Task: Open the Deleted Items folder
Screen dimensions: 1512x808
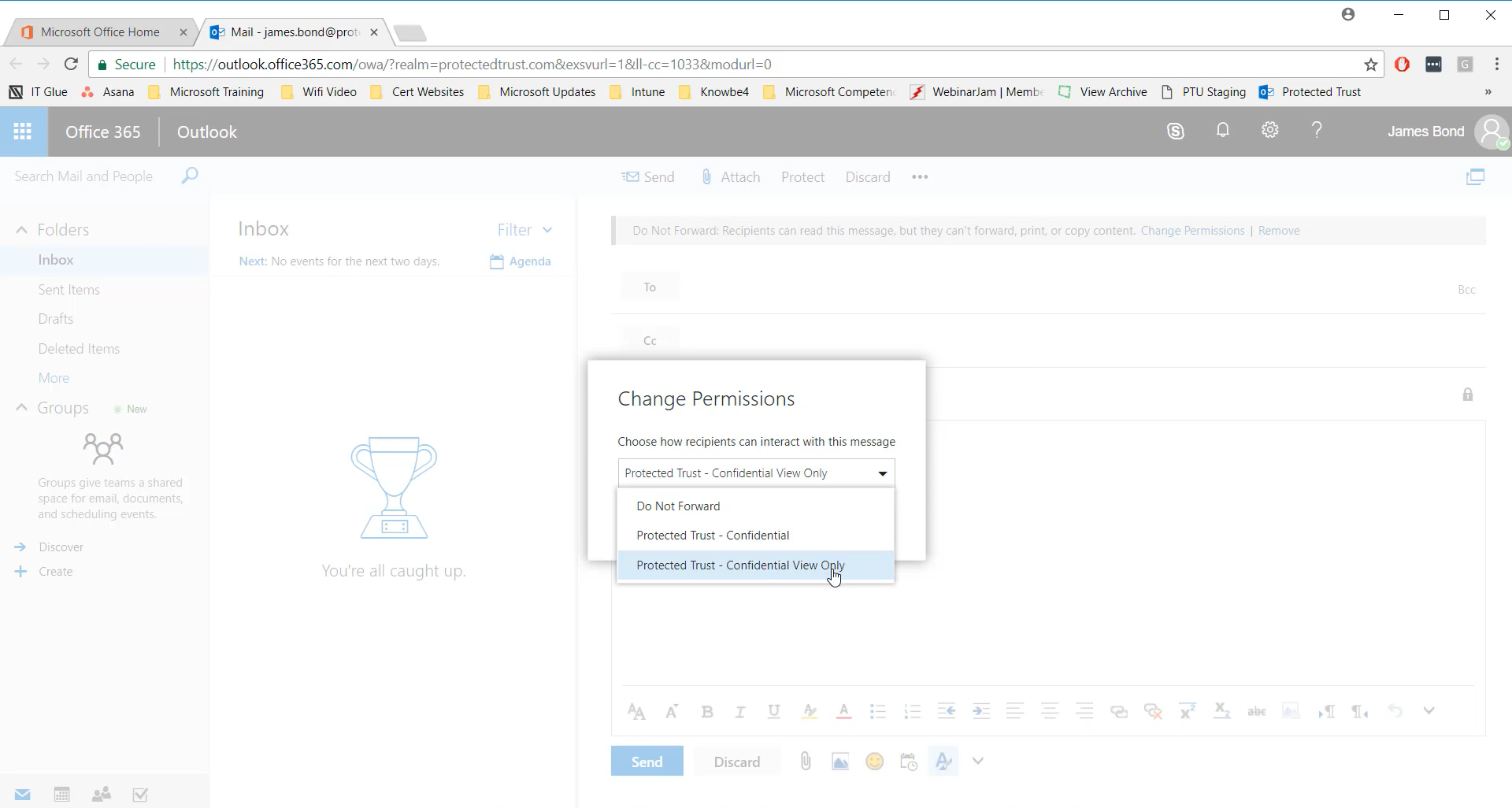Action: coord(79,349)
